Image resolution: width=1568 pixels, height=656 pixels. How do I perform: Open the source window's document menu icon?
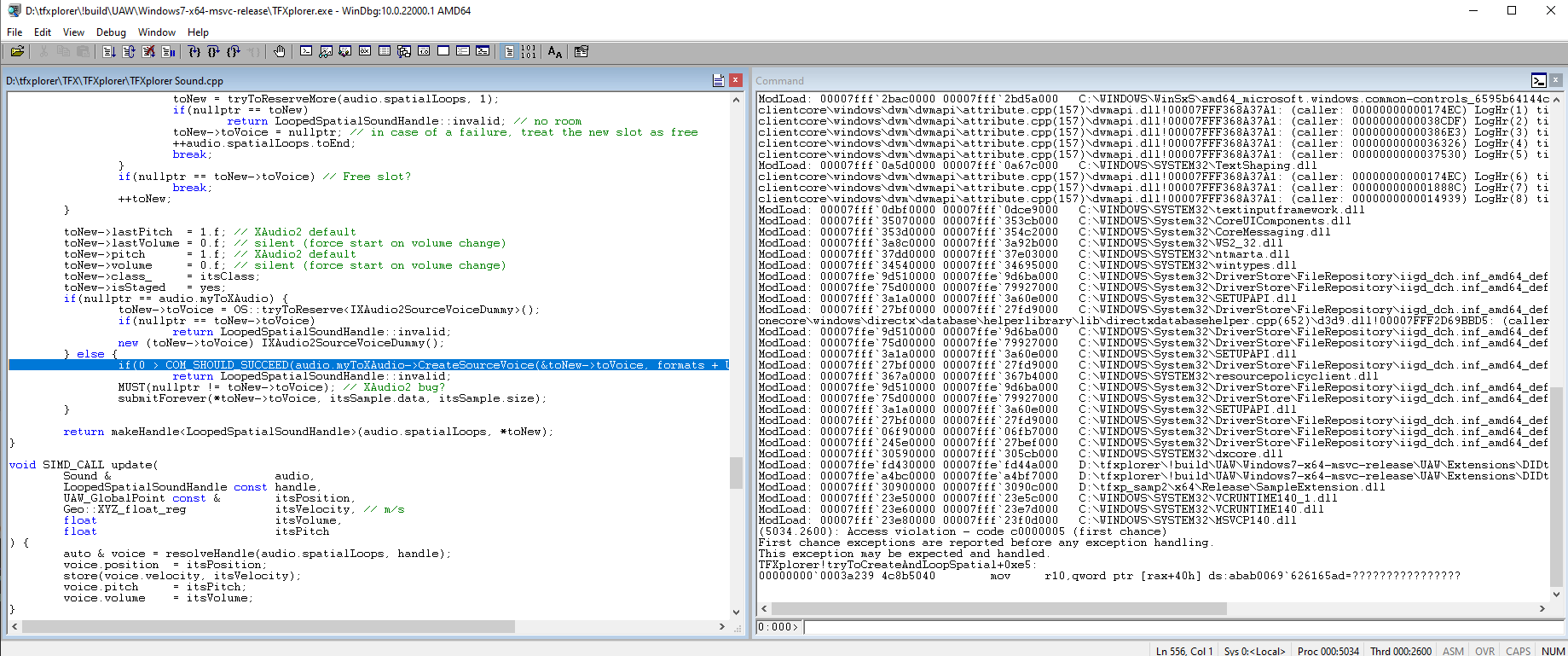[x=718, y=80]
